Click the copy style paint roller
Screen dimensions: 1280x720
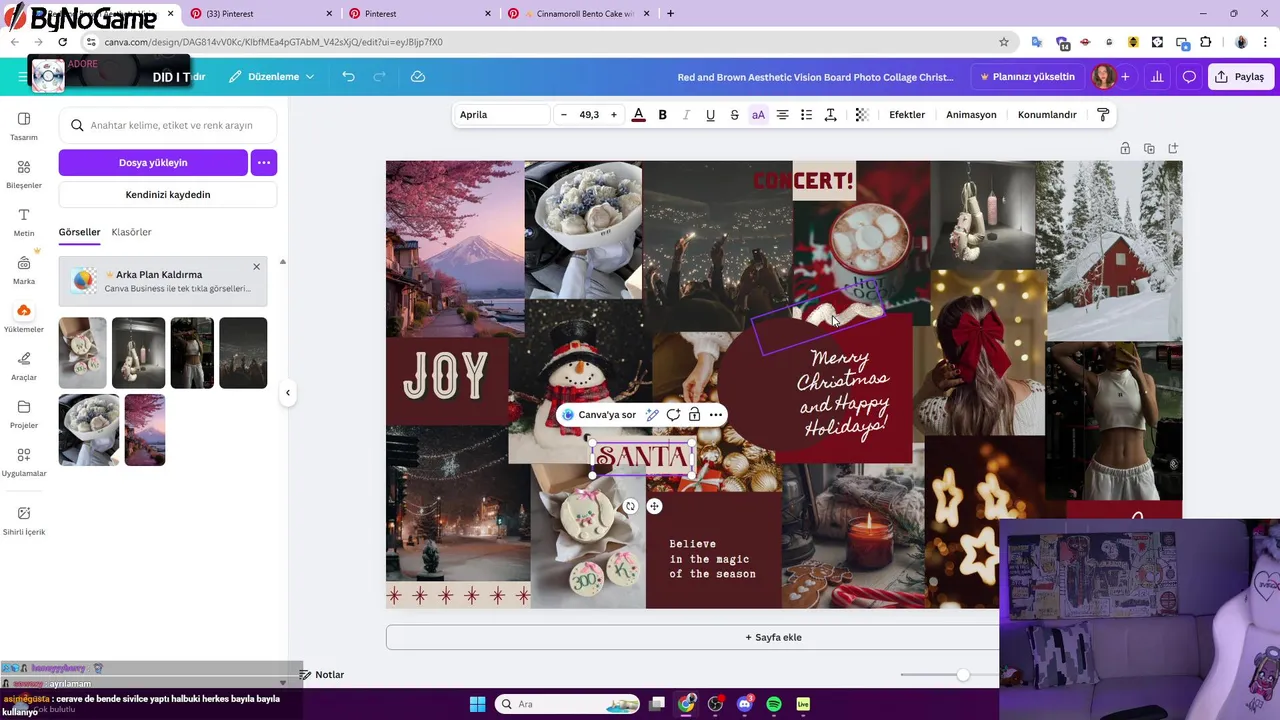click(1103, 115)
